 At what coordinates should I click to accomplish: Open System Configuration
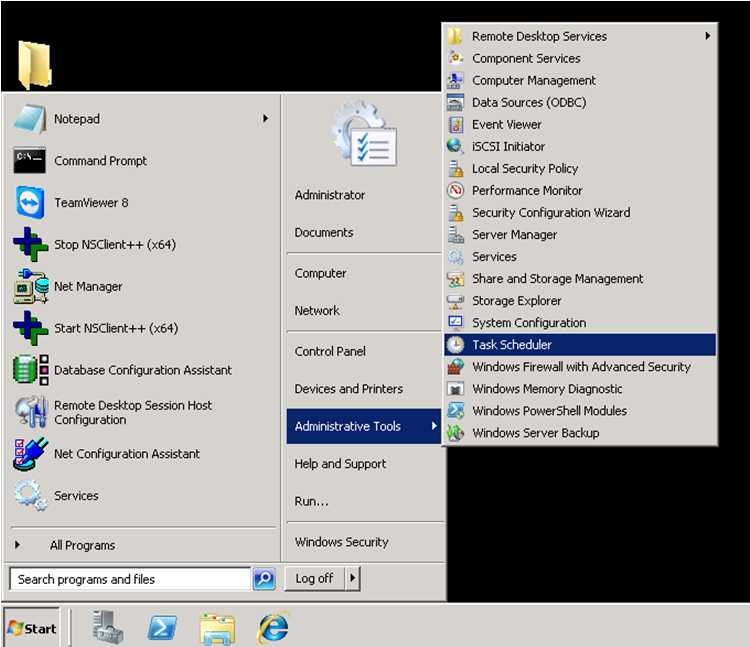coord(580,323)
